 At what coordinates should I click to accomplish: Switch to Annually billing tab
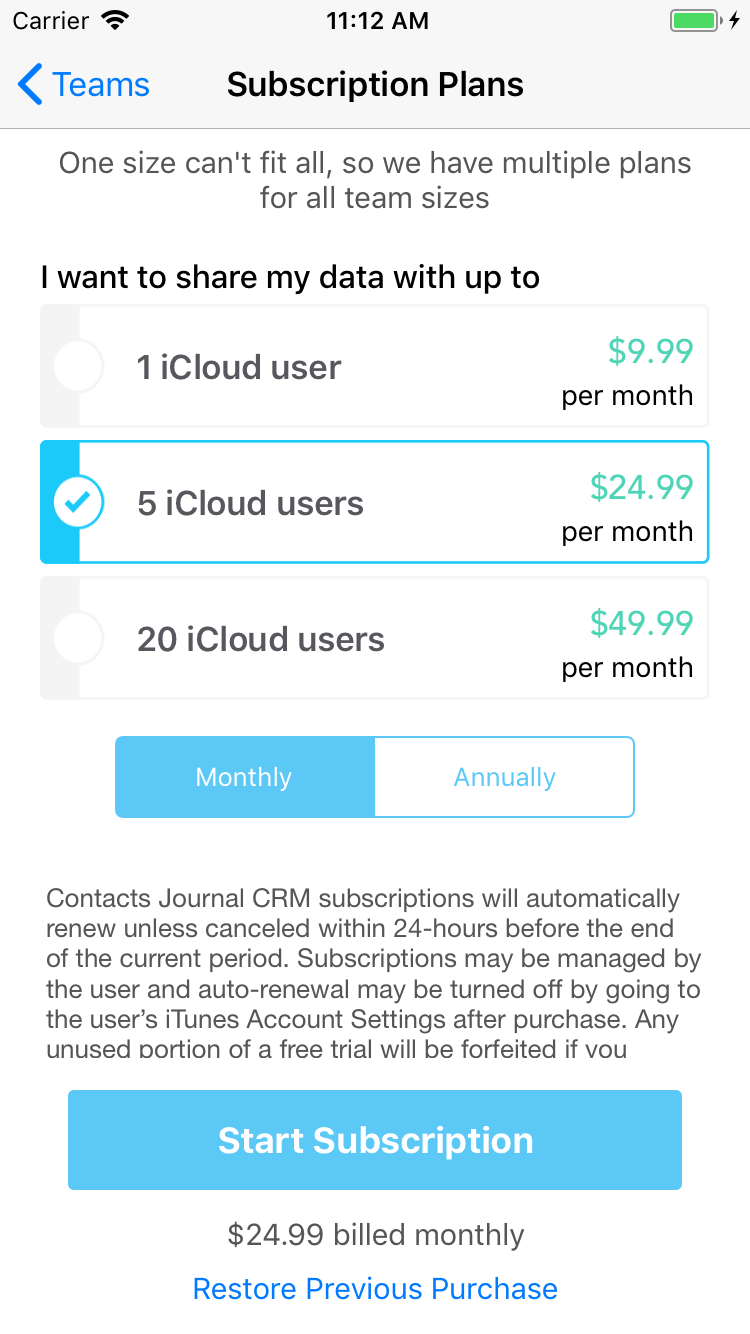[504, 777]
